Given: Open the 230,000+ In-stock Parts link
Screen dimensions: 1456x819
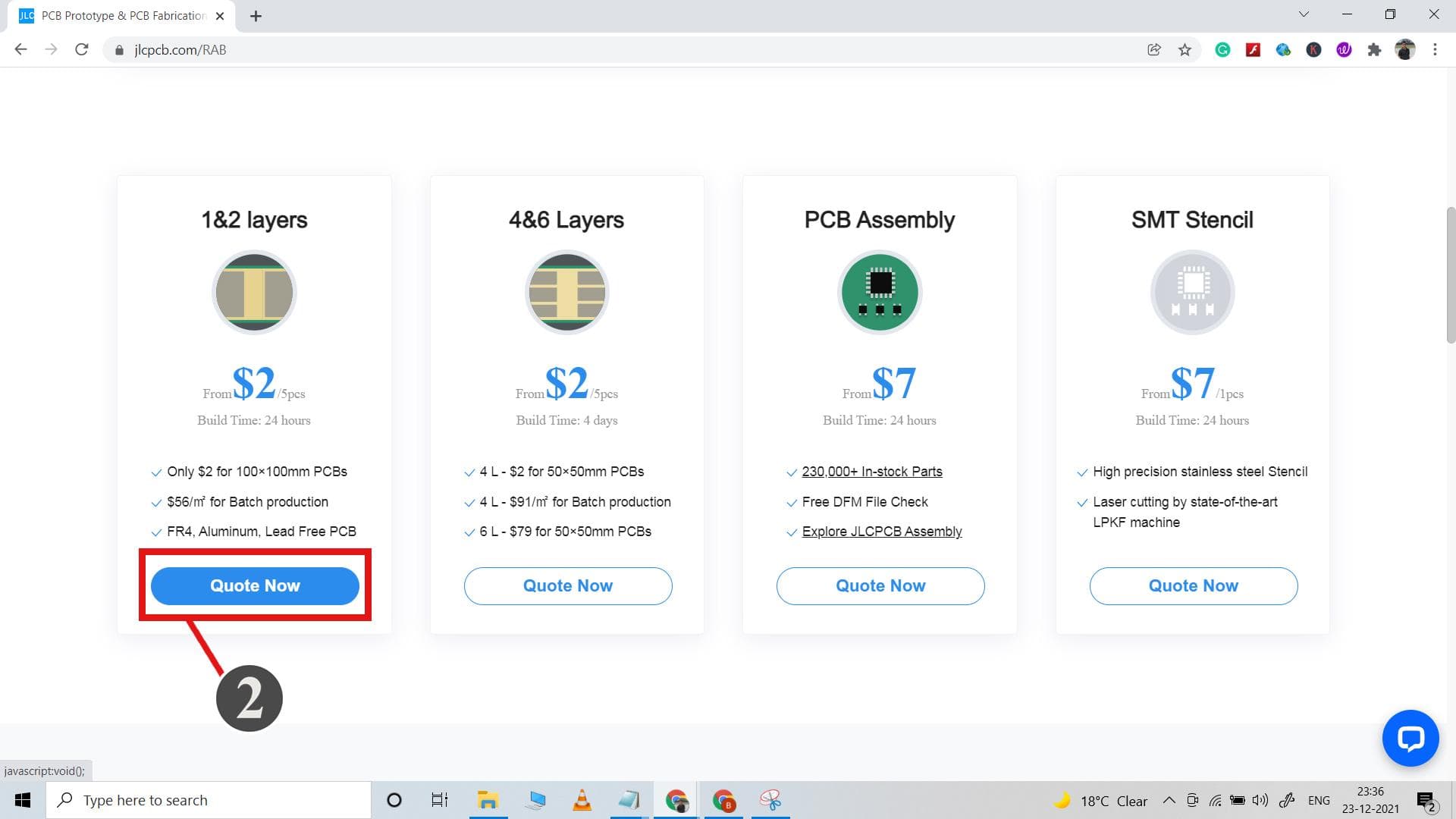Looking at the screenshot, I should coord(872,471).
